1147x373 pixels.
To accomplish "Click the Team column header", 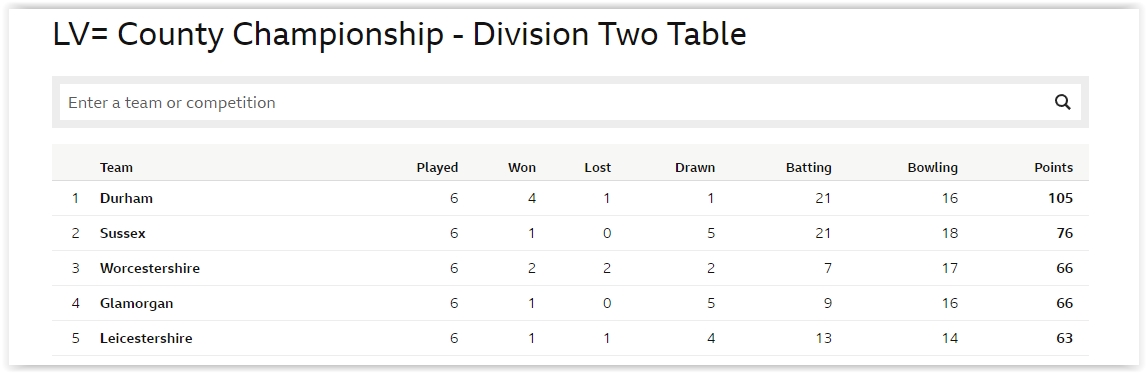I will click(116, 167).
